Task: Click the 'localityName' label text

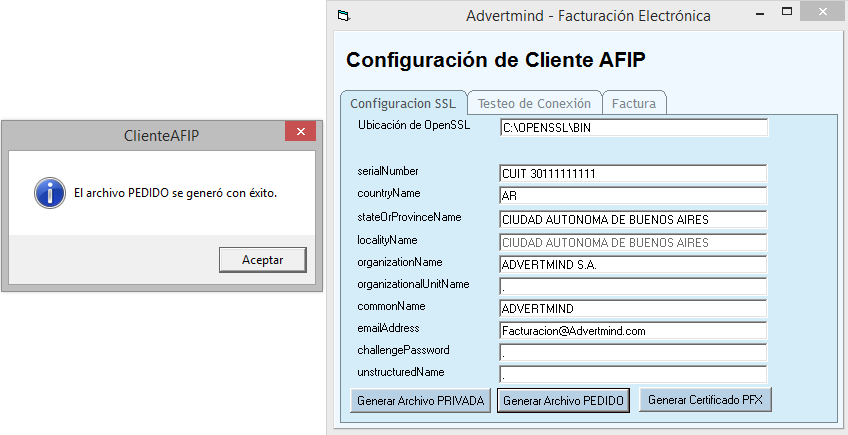Action: (x=387, y=240)
